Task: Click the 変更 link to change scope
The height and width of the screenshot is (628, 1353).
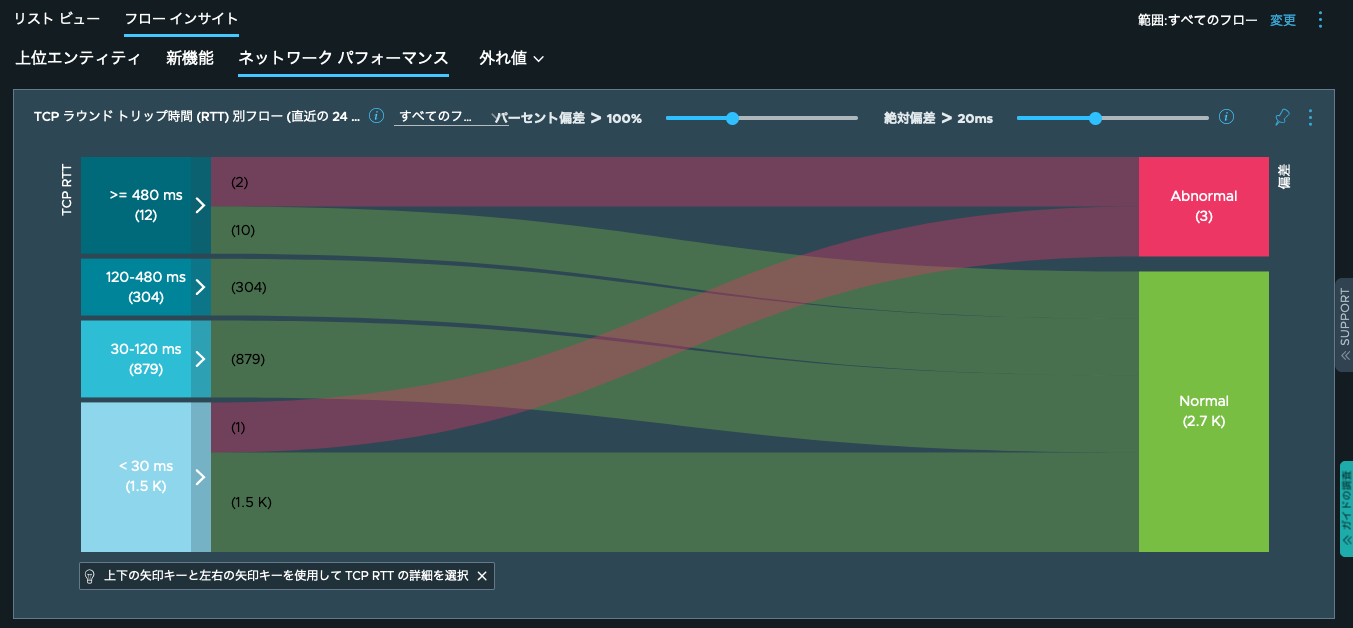Action: click(x=1283, y=20)
